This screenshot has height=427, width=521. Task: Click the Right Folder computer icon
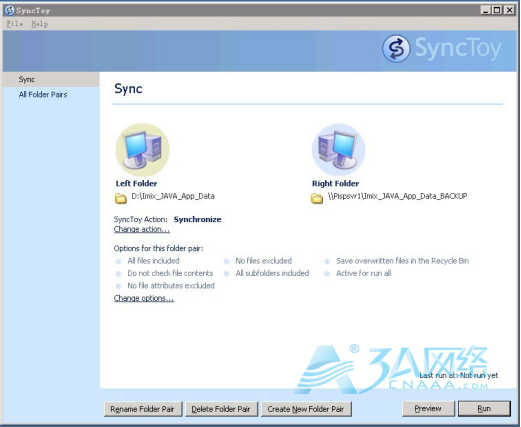(x=338, y=150)
